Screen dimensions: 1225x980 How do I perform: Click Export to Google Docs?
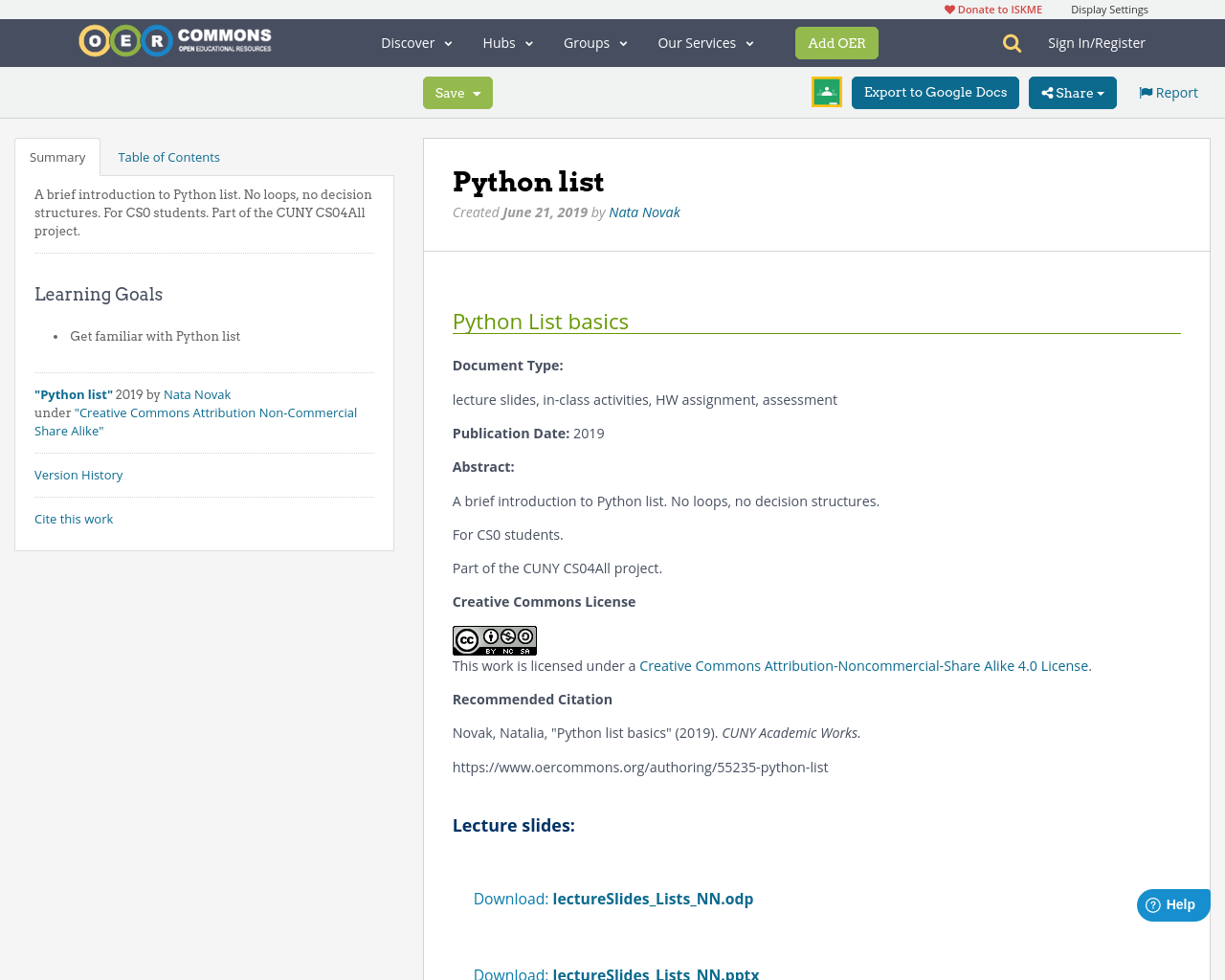coord(935,93)
